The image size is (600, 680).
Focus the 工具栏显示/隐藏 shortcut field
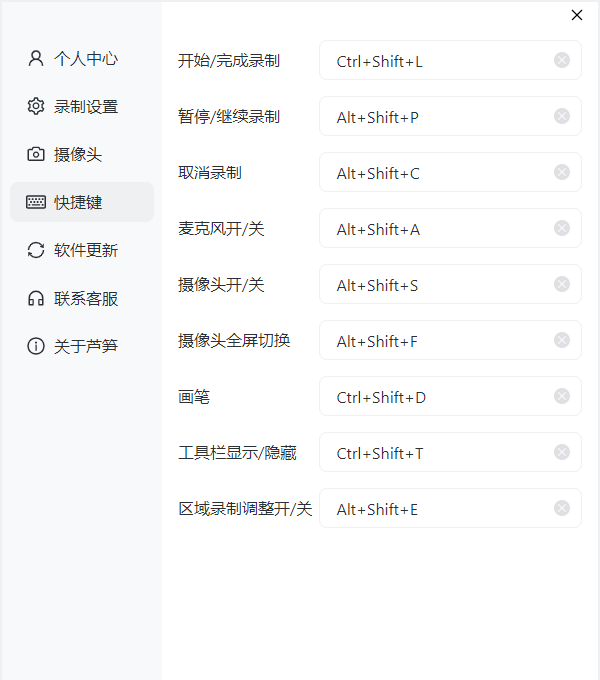(x=450, y=452)
